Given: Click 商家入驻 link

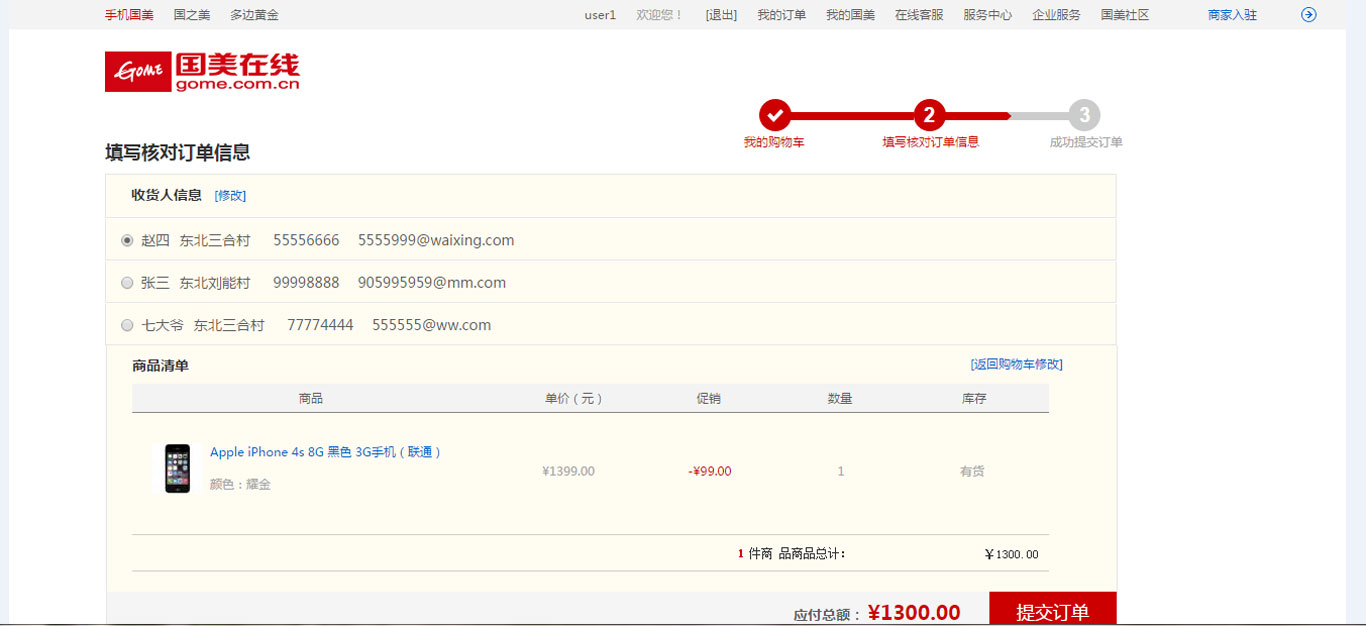Looking at the screenshot, I should [x=1232, y=15].
